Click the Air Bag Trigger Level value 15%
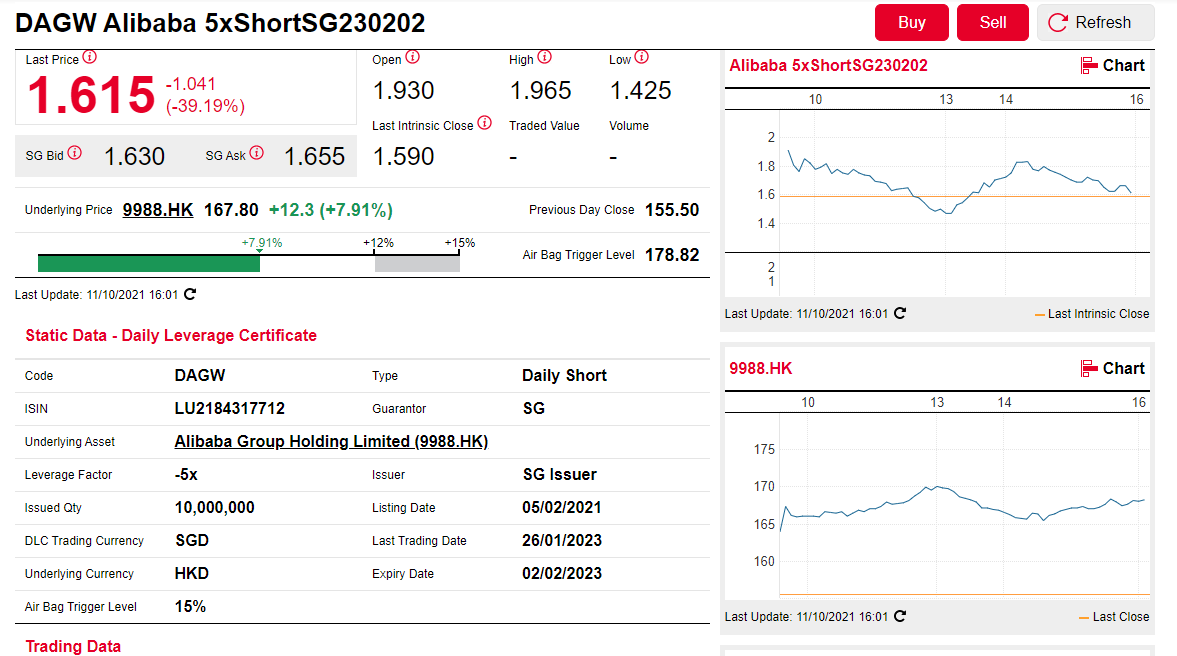The image size is (1177, 656). click(x=191, y=606)
